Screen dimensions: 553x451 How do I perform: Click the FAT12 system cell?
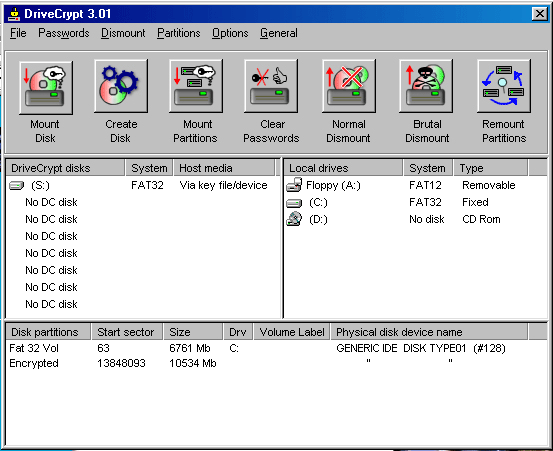coord(425,185)
